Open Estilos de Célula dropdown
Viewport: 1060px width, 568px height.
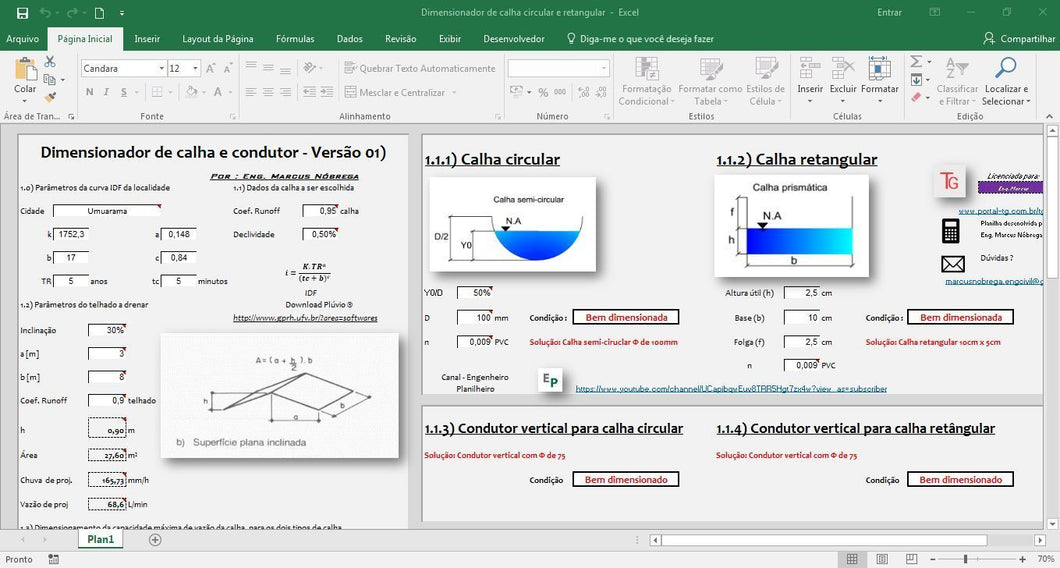pos(765,81)
